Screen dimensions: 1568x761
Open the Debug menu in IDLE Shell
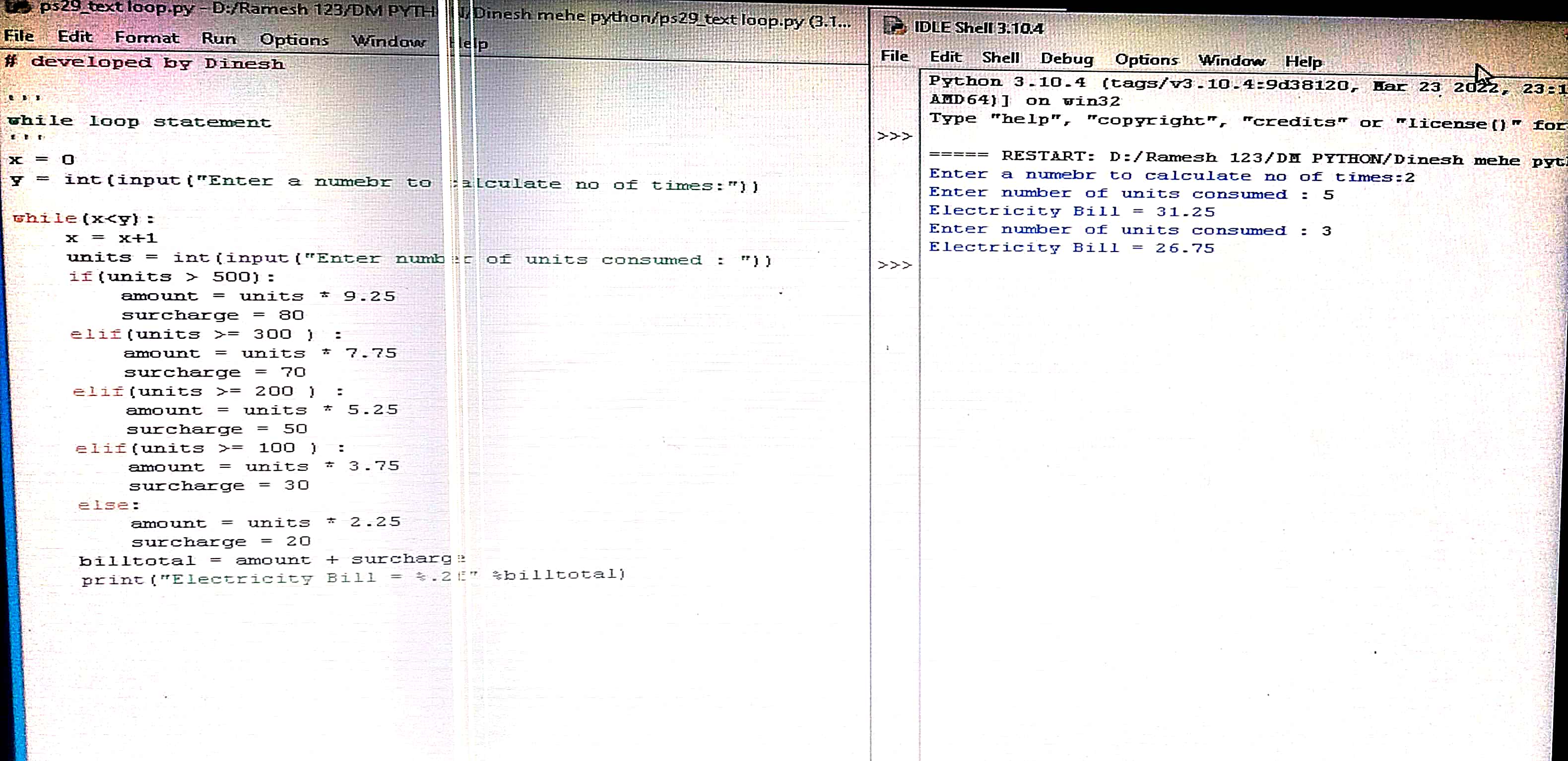coord(1067,59)
